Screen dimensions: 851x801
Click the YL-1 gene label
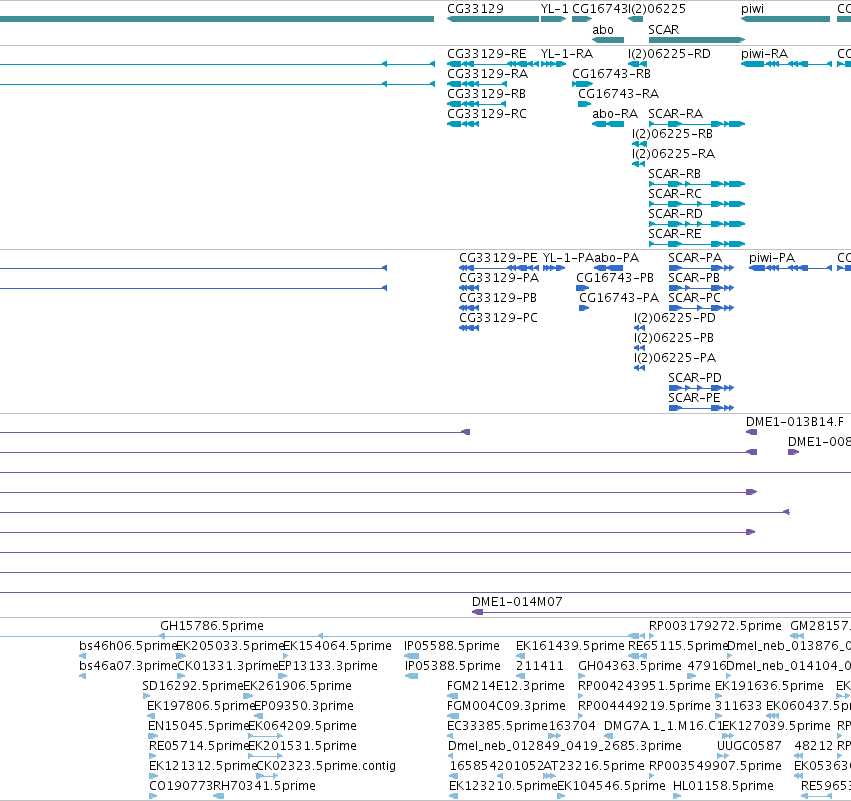(x=554, y=9)
